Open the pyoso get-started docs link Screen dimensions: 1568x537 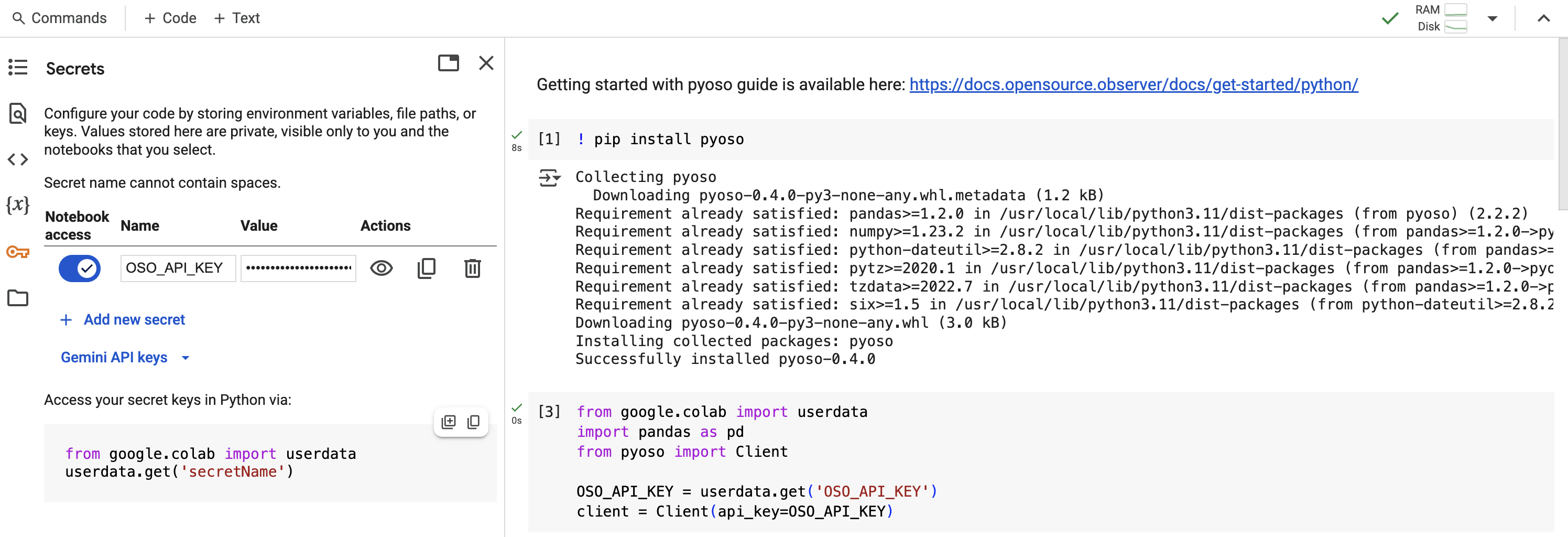tap(1134, 84)
